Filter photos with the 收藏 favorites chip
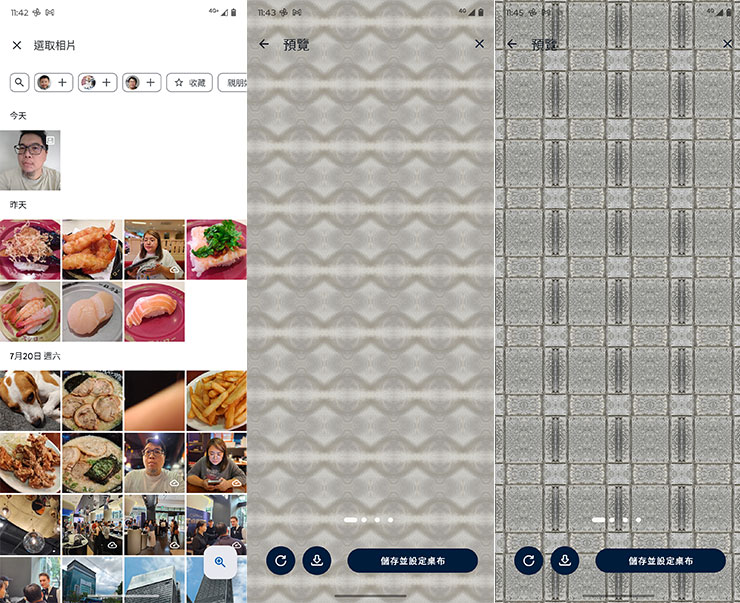The image size is (740, 603). pyautogui.click(x=190, y=83)
